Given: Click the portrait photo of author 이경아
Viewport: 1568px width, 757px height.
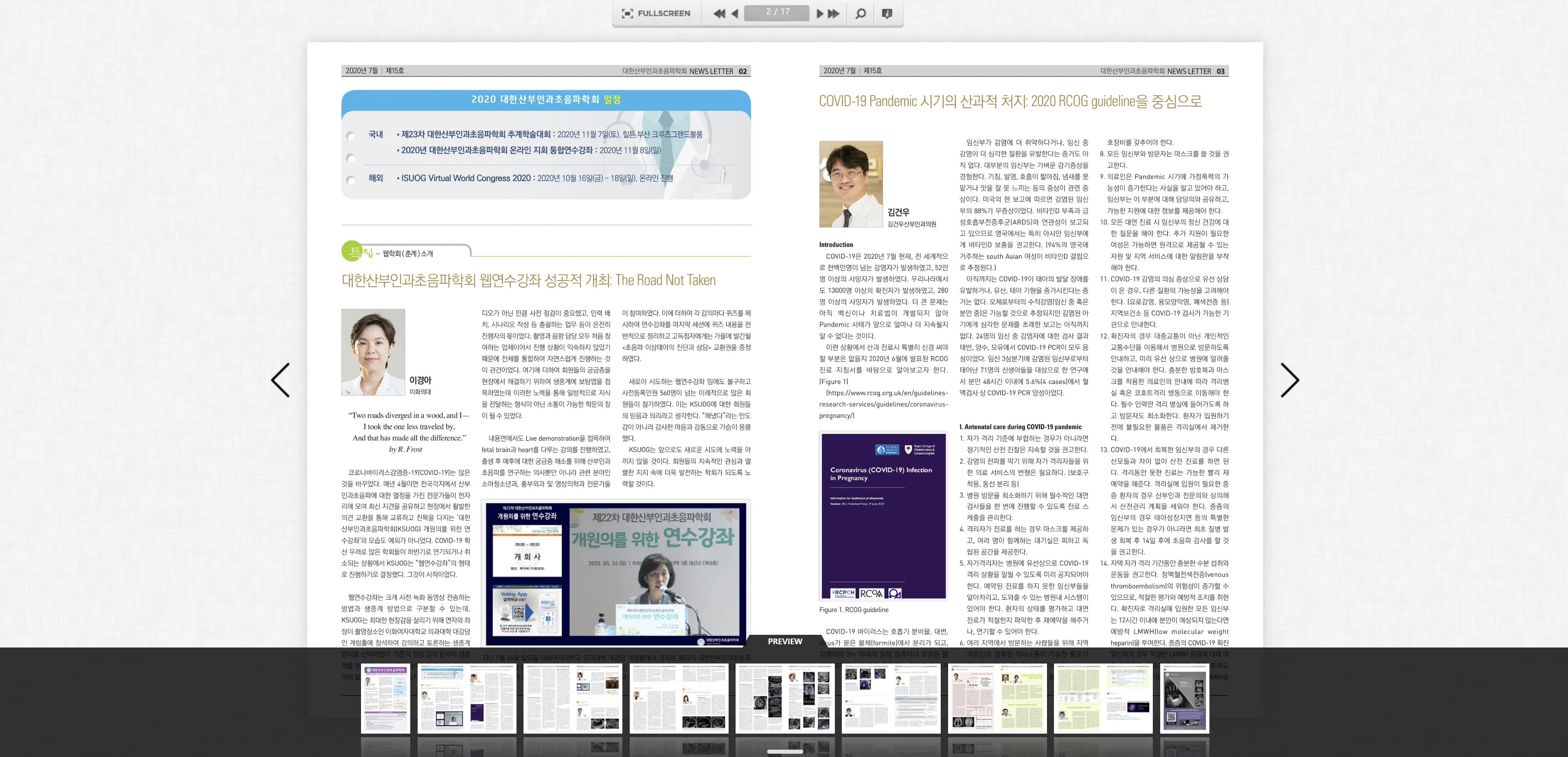Looking at the screenshot, I should [373, 352].
